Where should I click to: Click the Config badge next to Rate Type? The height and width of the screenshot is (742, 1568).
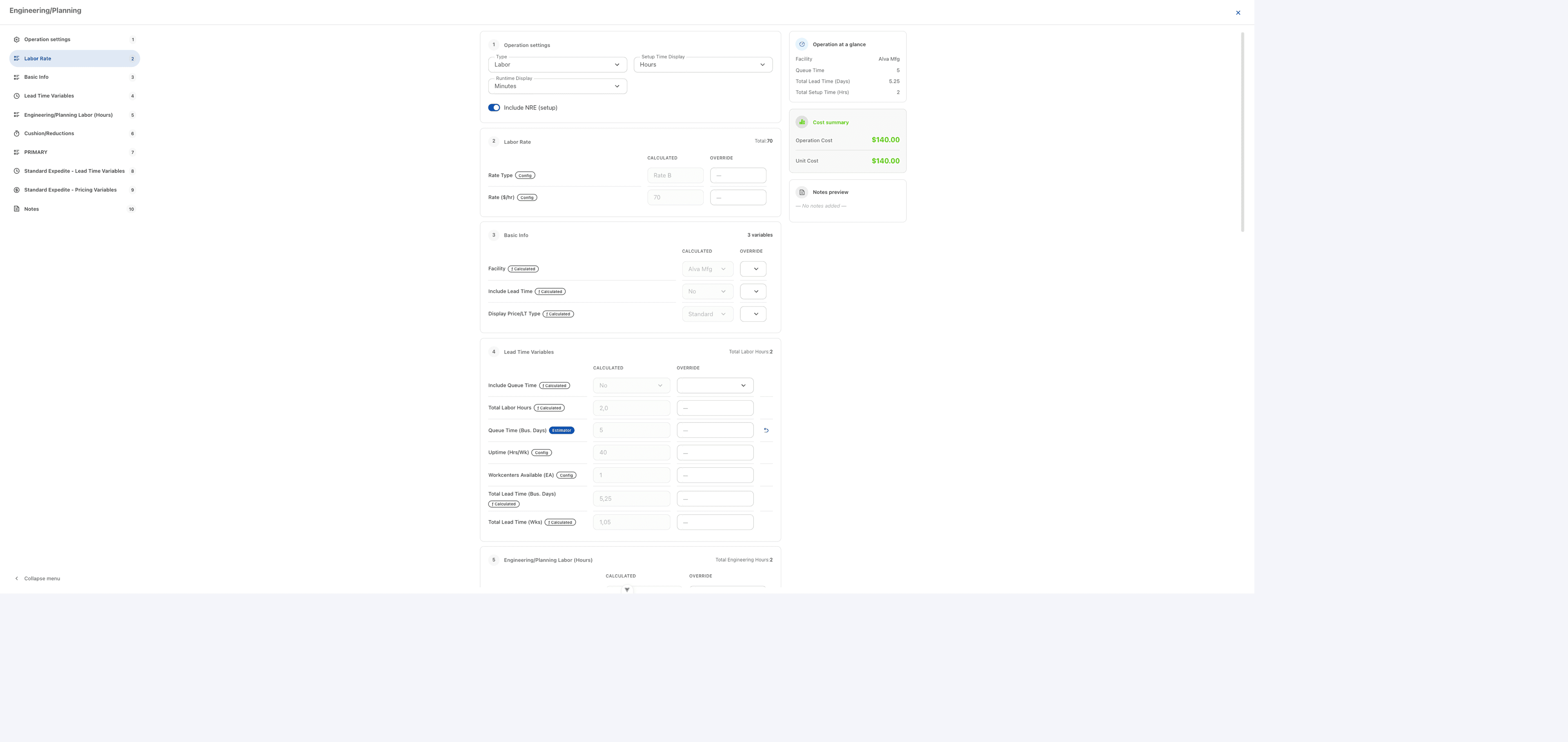[x=525, y=176]
